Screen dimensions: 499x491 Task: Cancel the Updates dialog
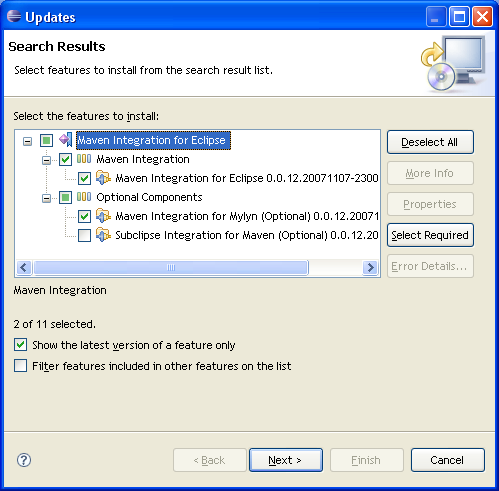pyautogui.click(x=447, y=460)
